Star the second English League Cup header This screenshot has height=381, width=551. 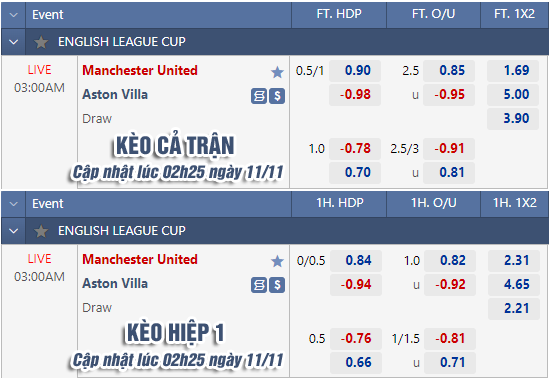tap(41, 231)
